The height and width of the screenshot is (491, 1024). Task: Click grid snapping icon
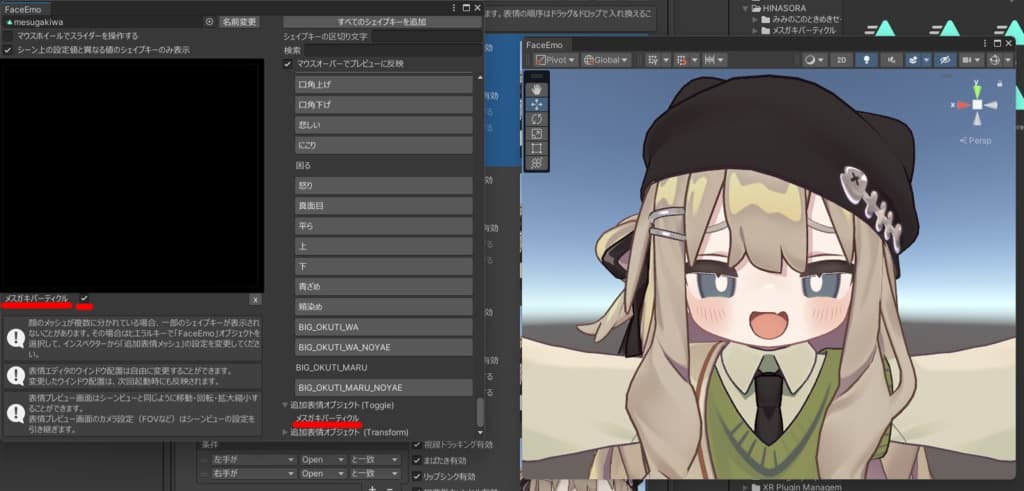[x=682, y=60]
